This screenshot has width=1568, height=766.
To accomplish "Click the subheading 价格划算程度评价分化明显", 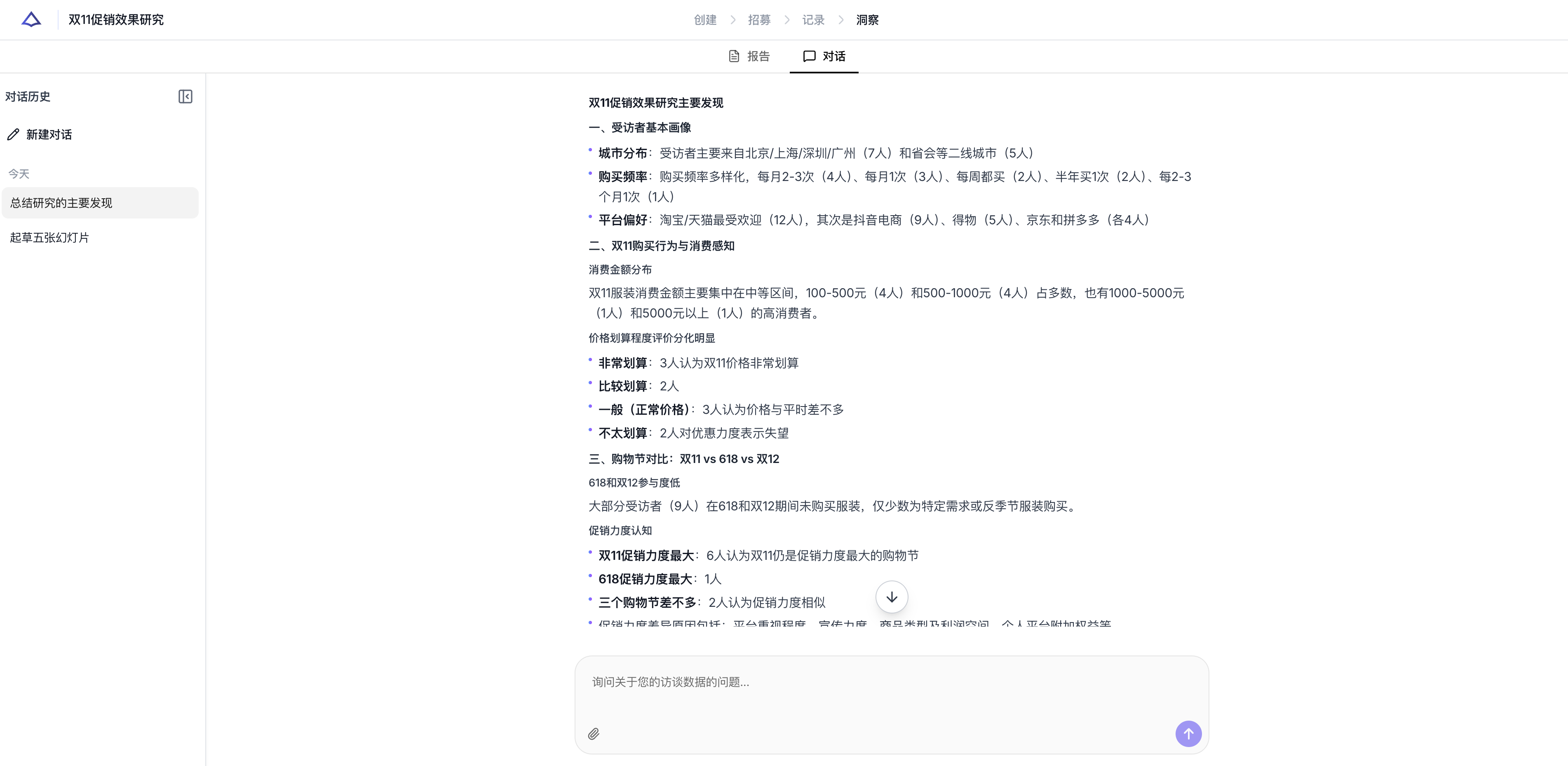I will click(x=651, y=338).
